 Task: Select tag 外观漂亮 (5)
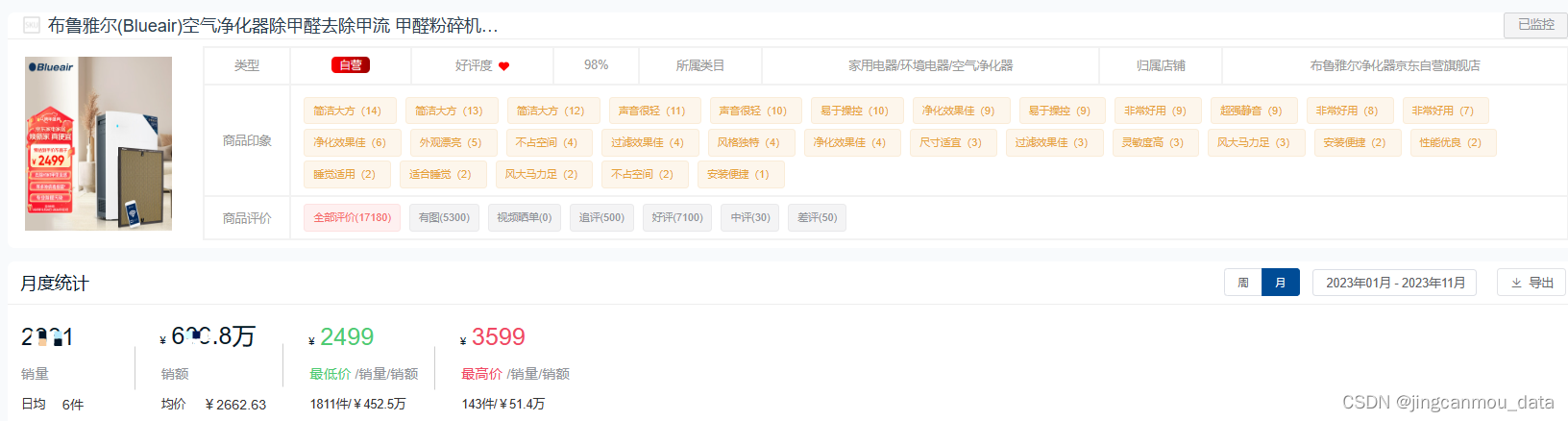[452, 142]
